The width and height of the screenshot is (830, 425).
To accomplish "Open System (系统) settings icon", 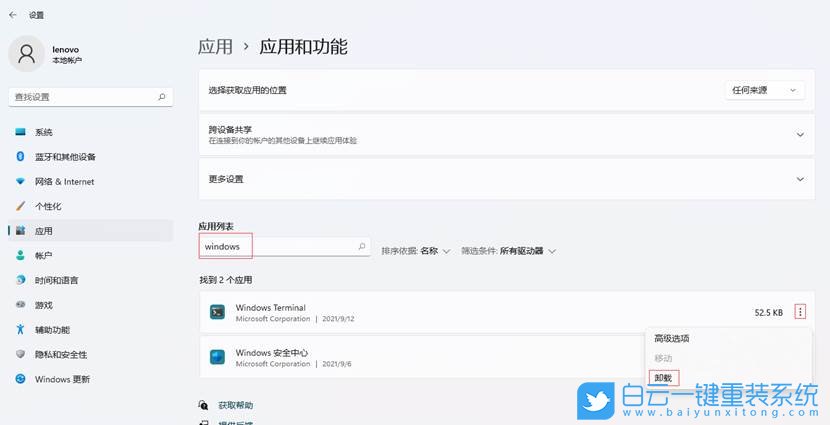I will 21,132.
